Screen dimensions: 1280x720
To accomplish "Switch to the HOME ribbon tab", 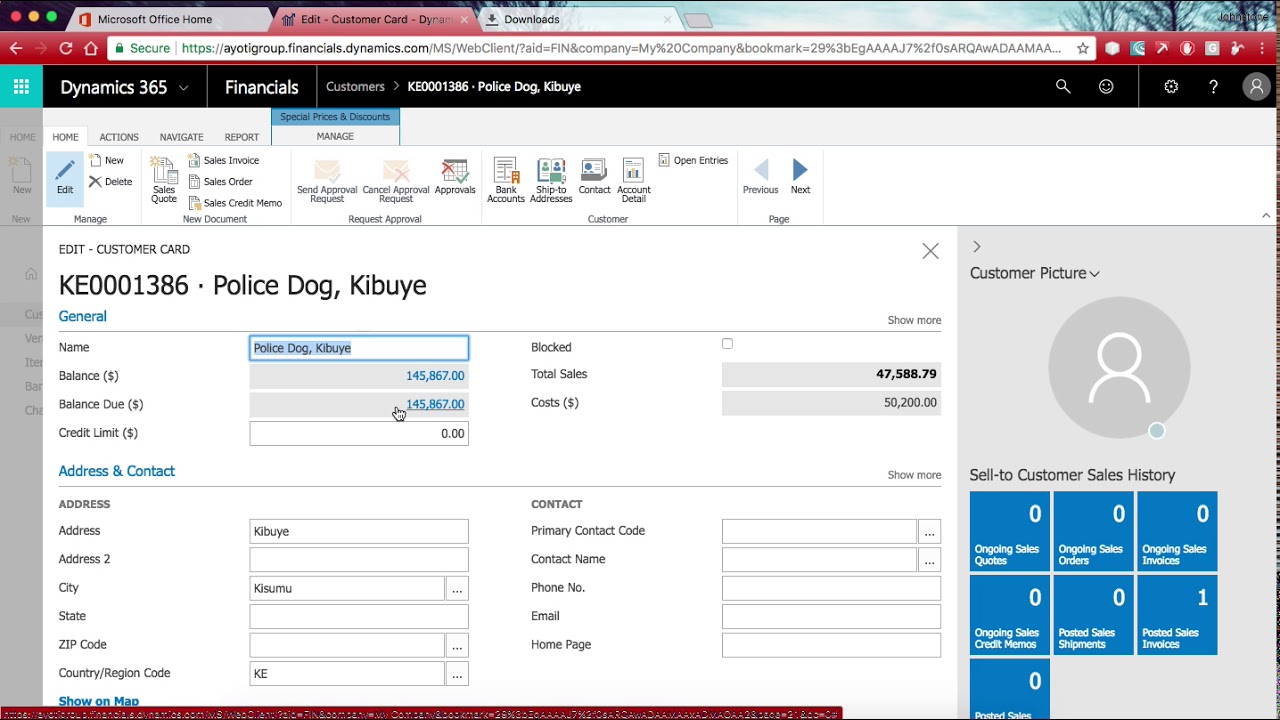I will [x=65, y=137].
